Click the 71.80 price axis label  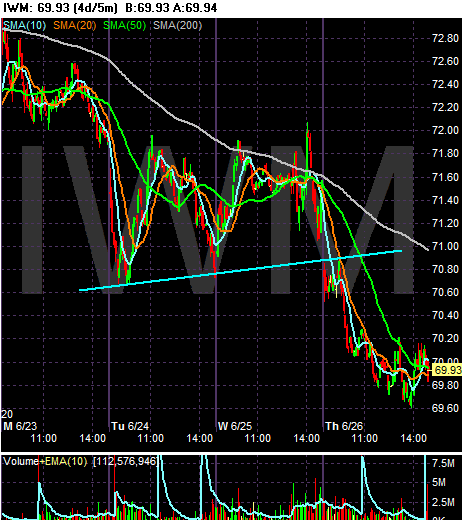(445, 154)
